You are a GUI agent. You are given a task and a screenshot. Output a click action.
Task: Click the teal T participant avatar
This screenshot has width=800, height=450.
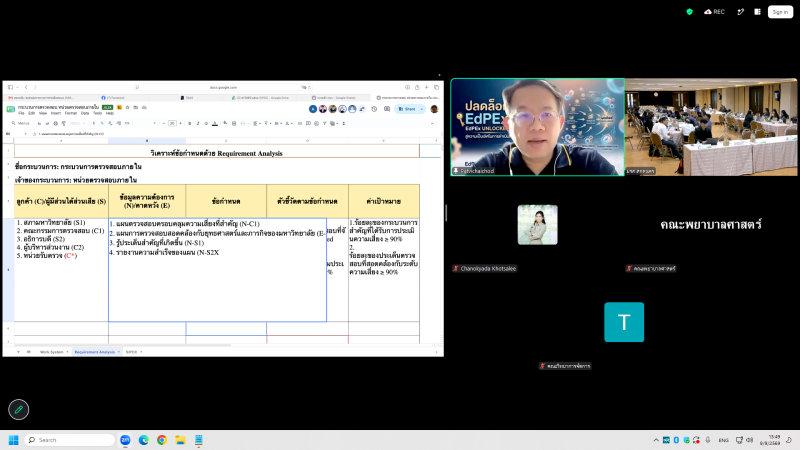624,322
